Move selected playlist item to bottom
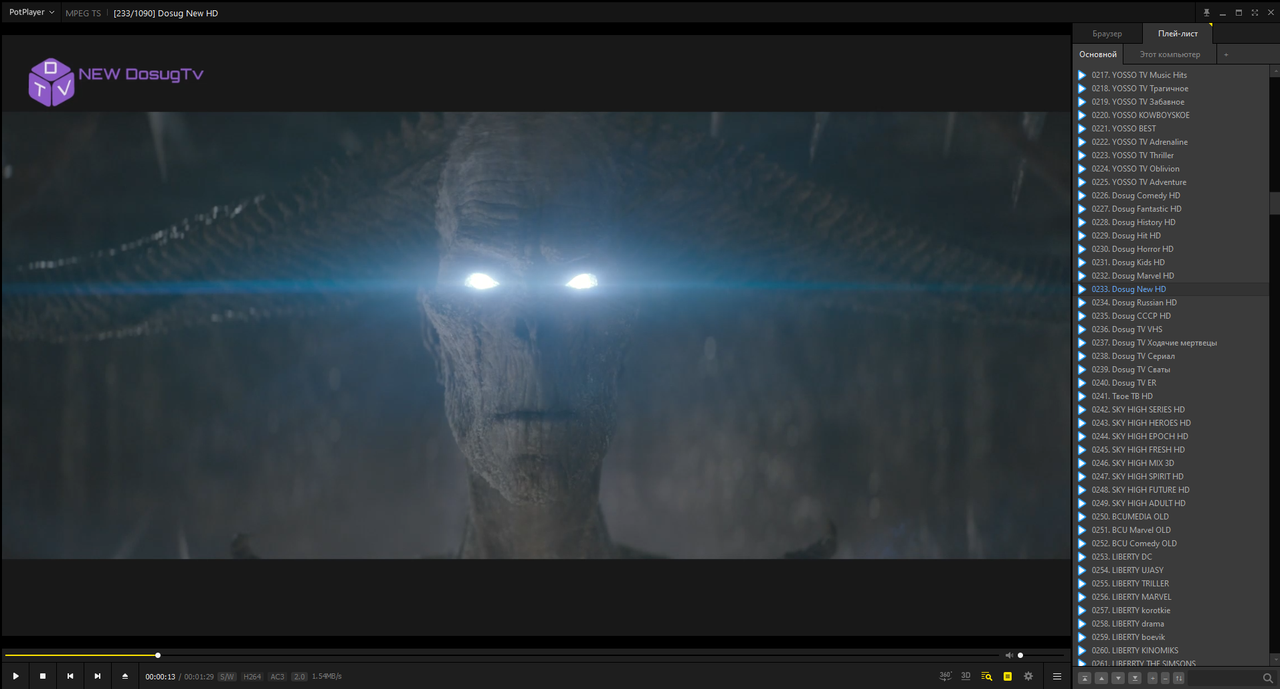 (x=1135, y=678)
